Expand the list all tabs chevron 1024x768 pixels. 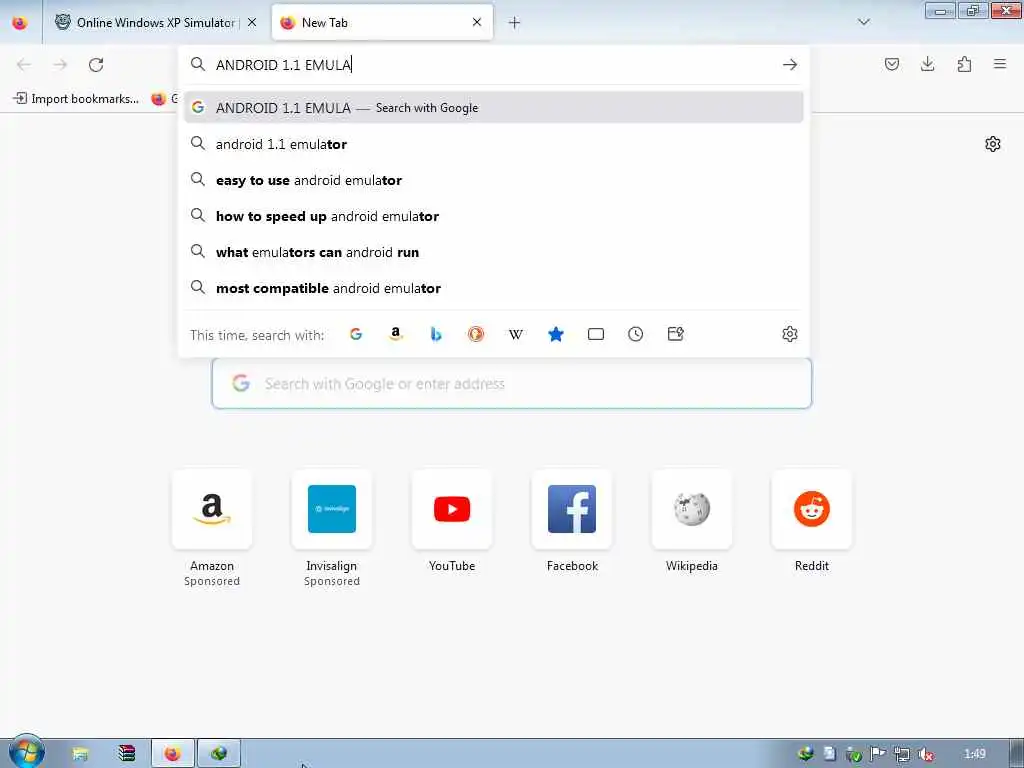(863, 22)
